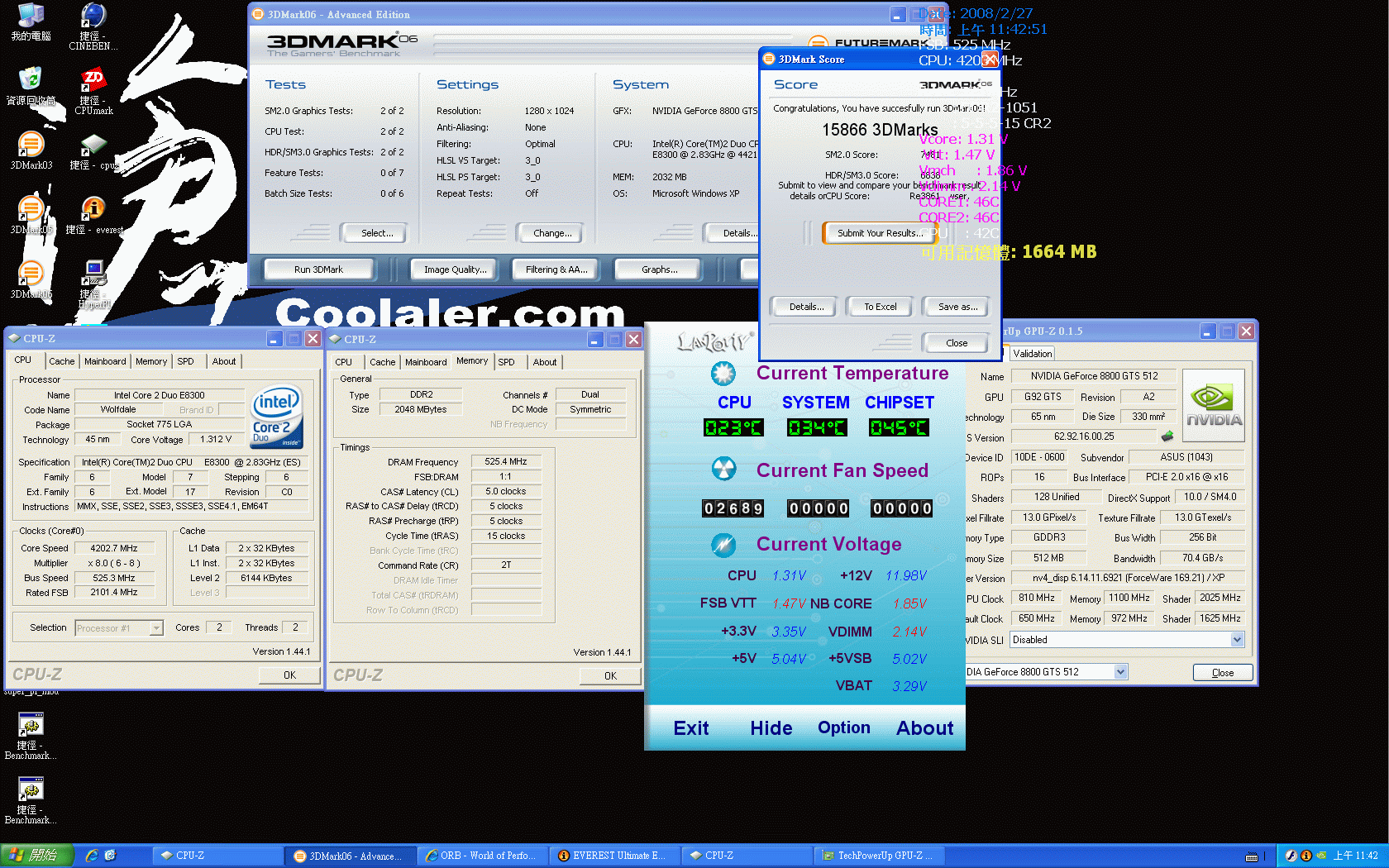
Task: Click the fan icon beside Current Fan Speed
Action: coord(723,470)
